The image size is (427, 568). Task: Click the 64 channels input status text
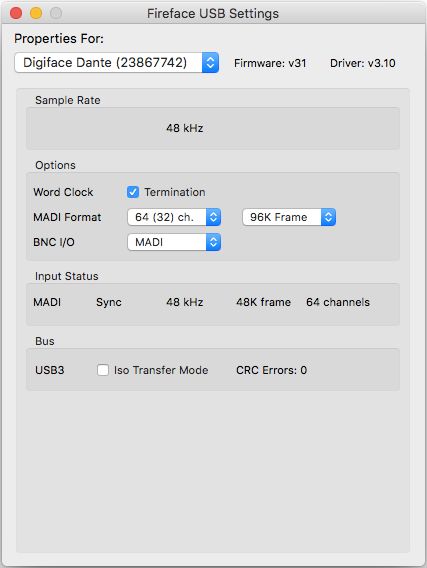point(338,302)
